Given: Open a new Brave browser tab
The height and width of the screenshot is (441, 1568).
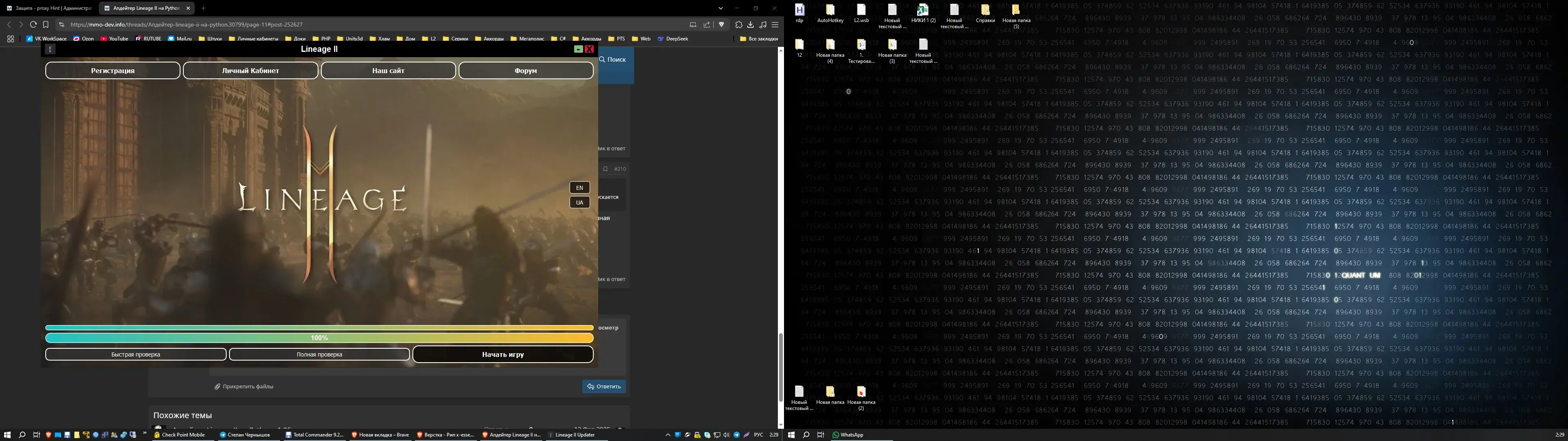Looking at the screenshot, I should point(203,9).
